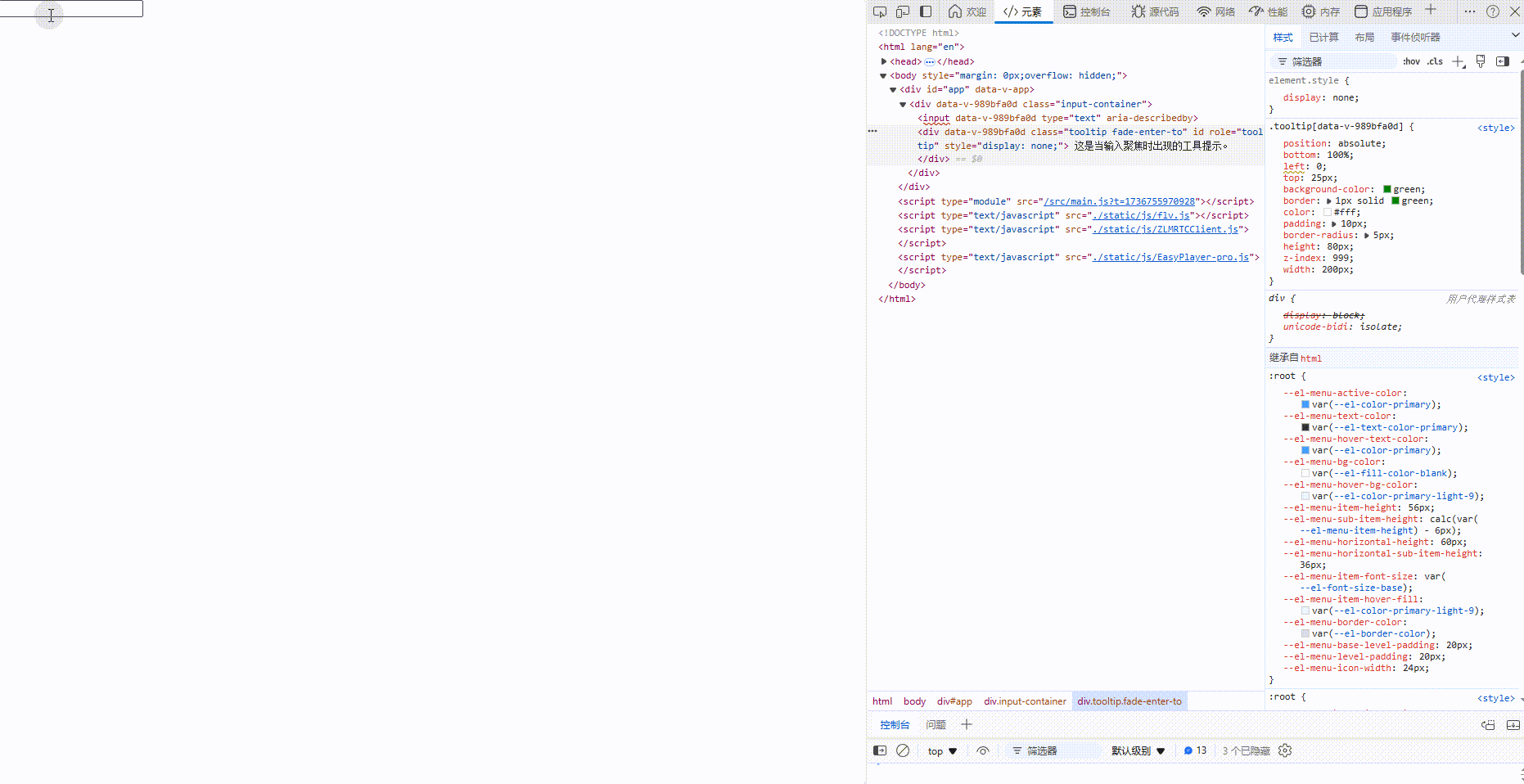Select div.tooltip.fade-enter-to breadcrumb

(1129, 701)
